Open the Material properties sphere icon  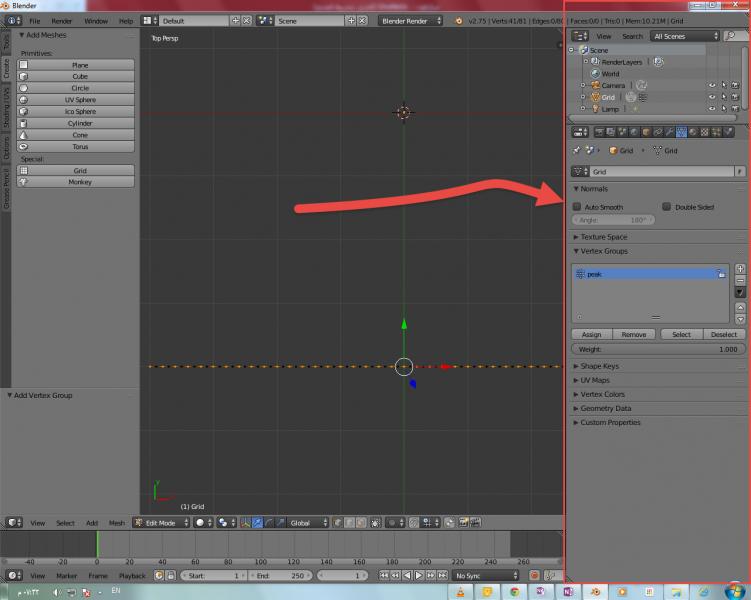[x=693, y=132]
